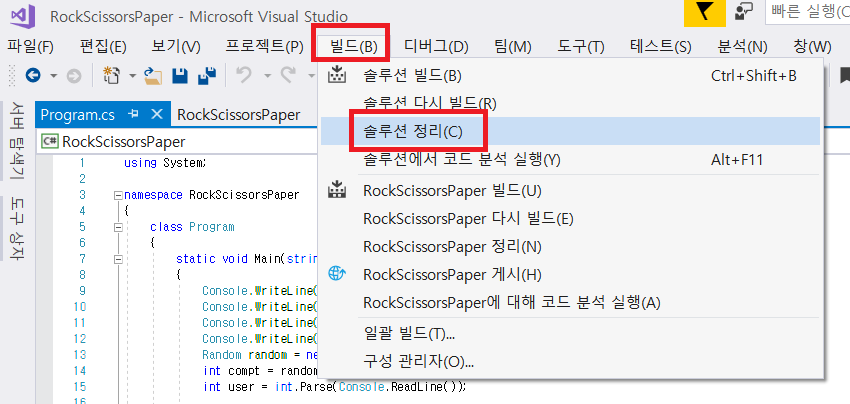Click the Save All toolbar icon

(x=207, y=76)
